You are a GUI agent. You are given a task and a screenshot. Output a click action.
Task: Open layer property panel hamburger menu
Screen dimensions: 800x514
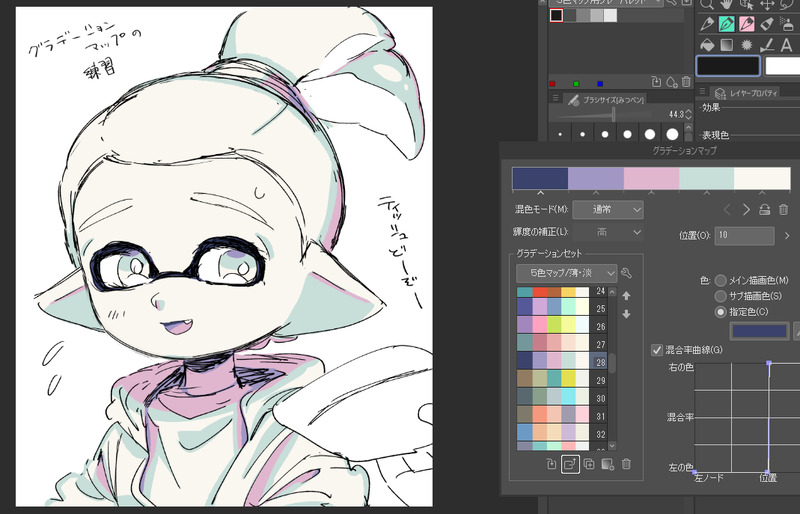tap(702, 91)
